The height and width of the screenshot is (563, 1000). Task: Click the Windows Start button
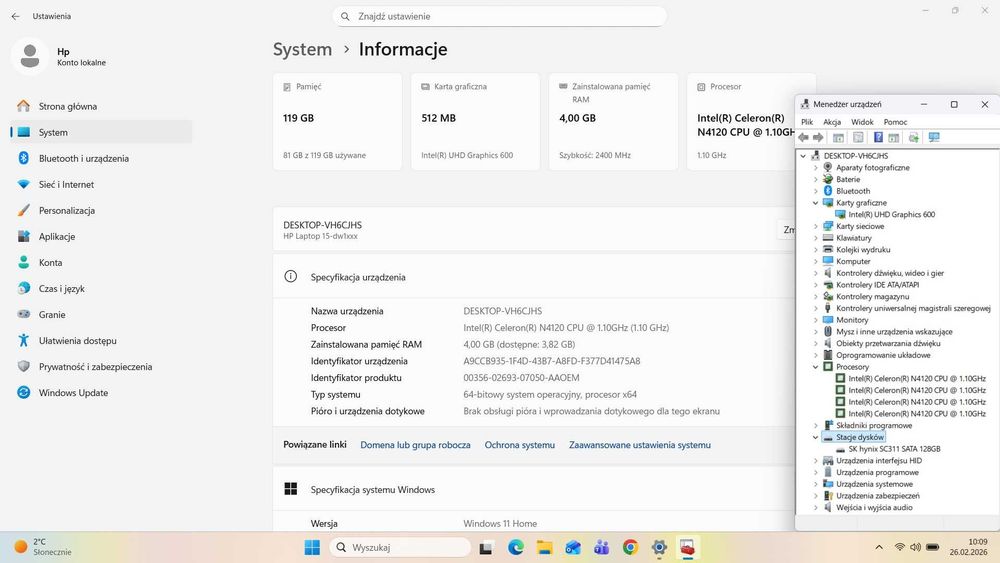coord(312,547)
